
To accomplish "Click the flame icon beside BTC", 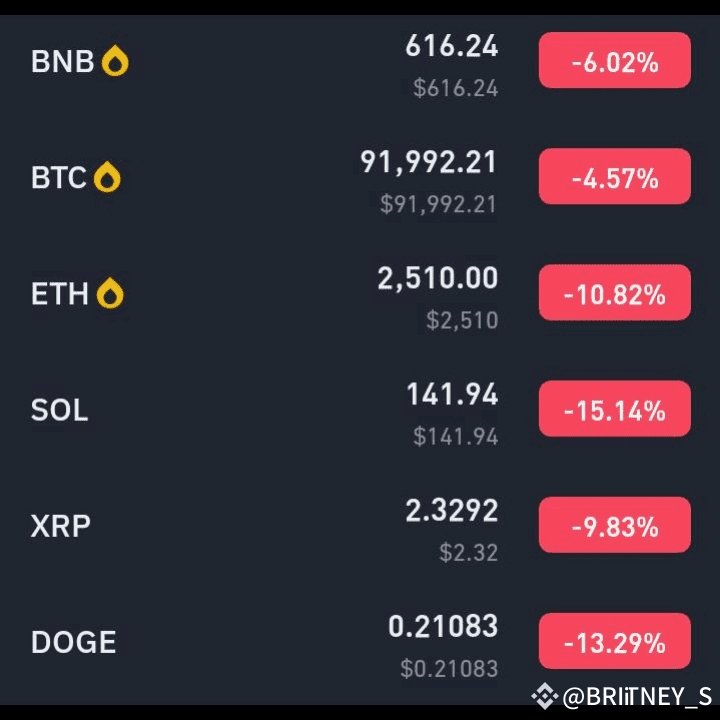I will [107, 177].
